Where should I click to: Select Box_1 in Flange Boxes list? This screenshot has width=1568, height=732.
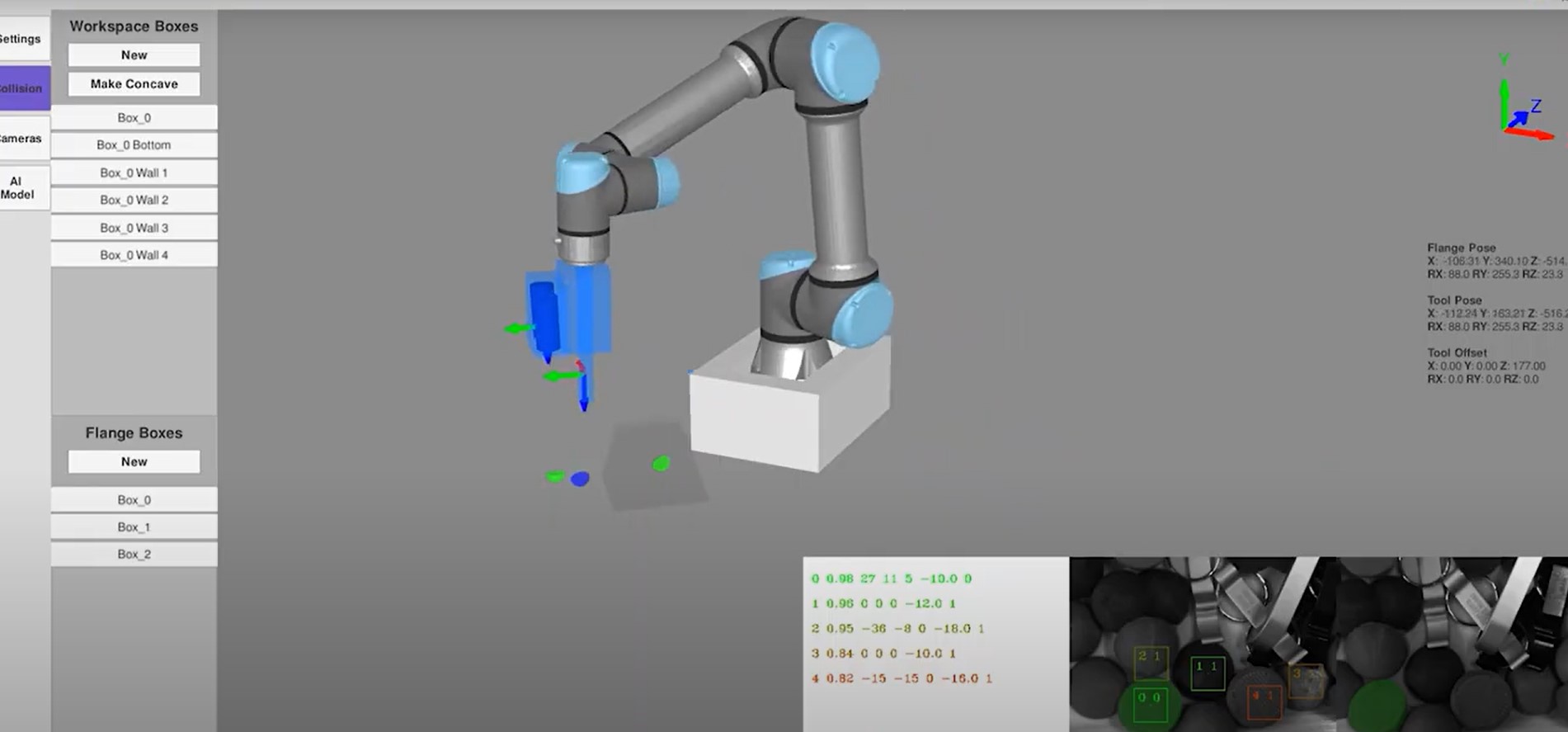pyautogui.click(x=134, y=527)
